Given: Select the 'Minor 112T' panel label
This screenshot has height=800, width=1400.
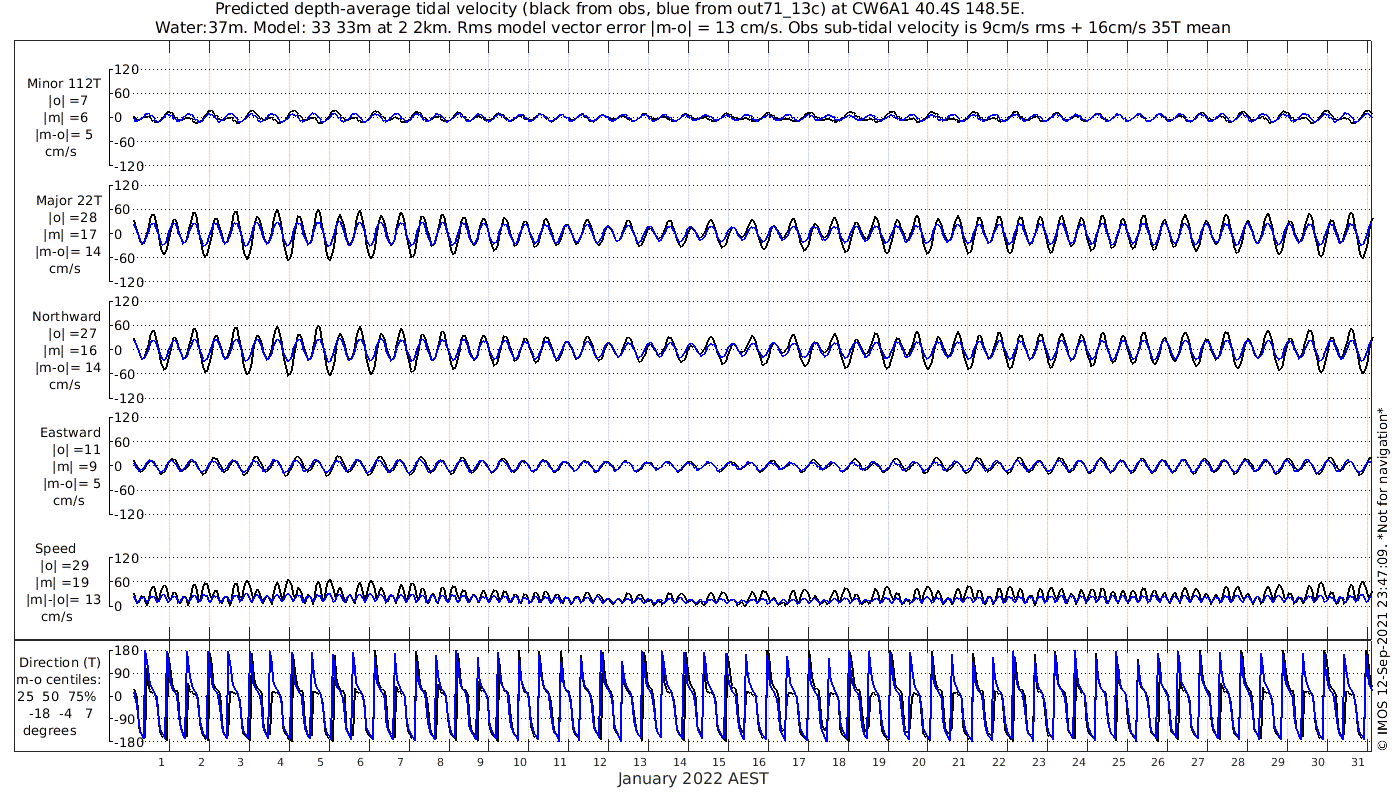Looking at the screenshot, I should (64, 83).
